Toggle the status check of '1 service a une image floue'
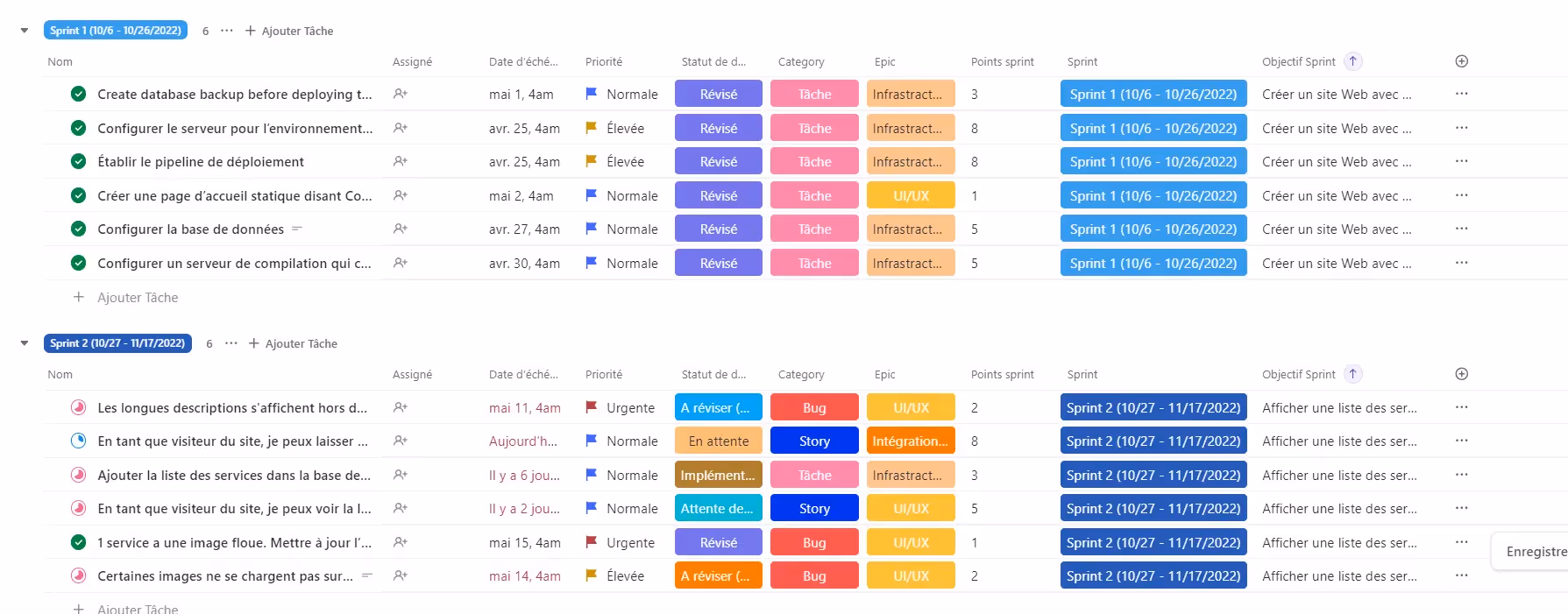The height and width of the screenshot is (614, 1568). point(79,542)
